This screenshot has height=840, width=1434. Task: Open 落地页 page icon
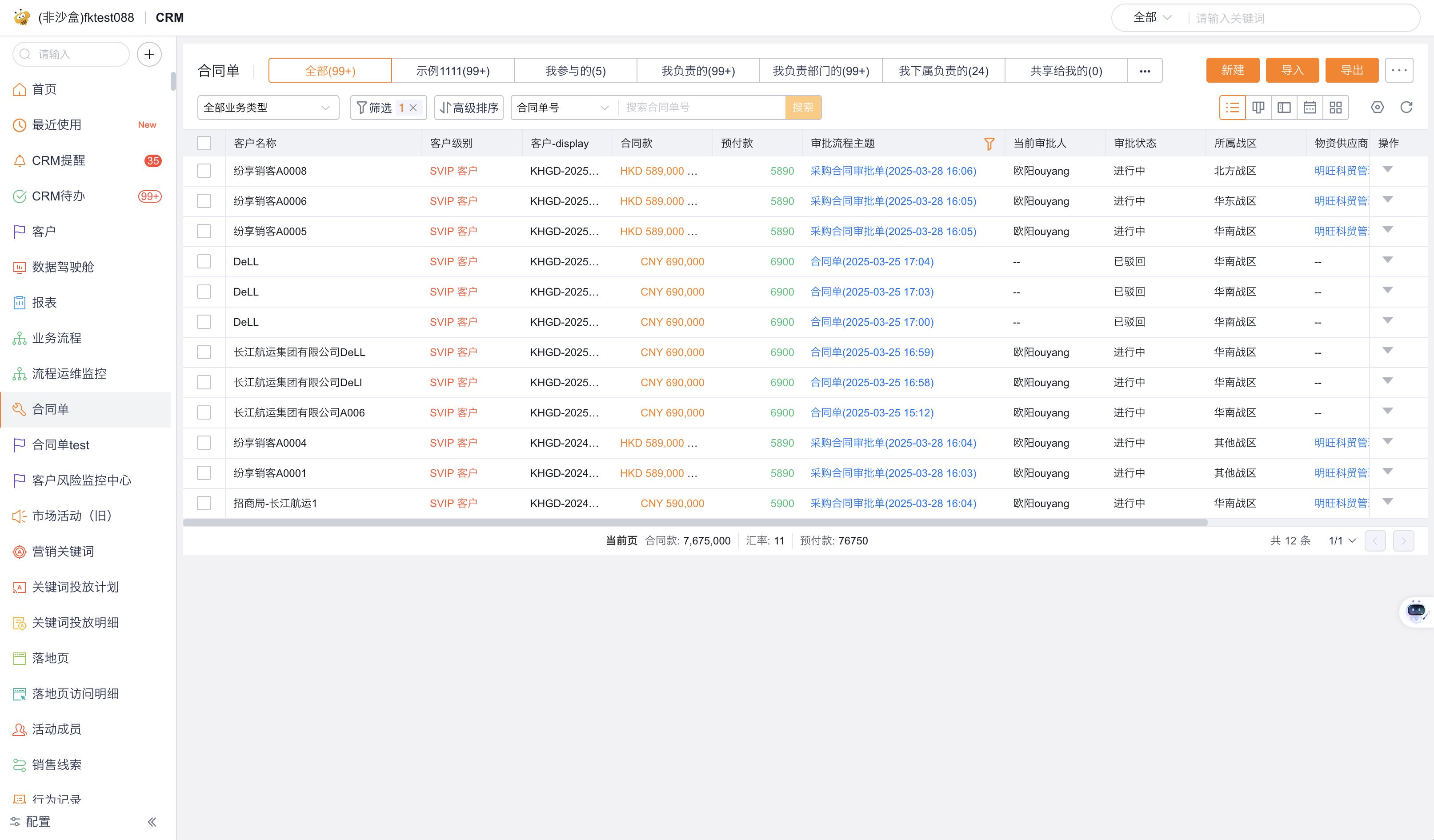pos(20,658)
